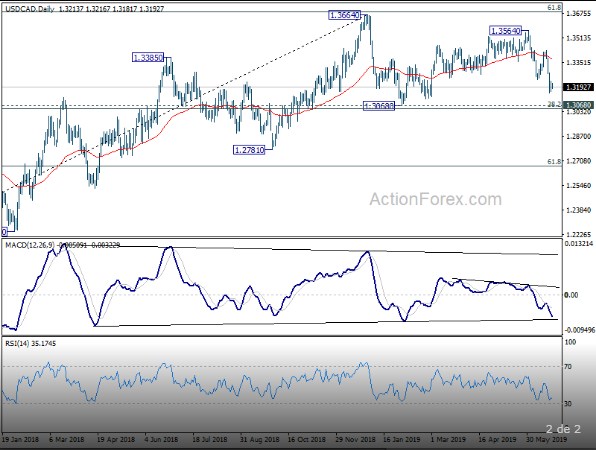Image resolution: width=596 pixels, height=450 pixels.
Task: Click the 6 Mar 2018 date label
Action: [x=67, y=439]
